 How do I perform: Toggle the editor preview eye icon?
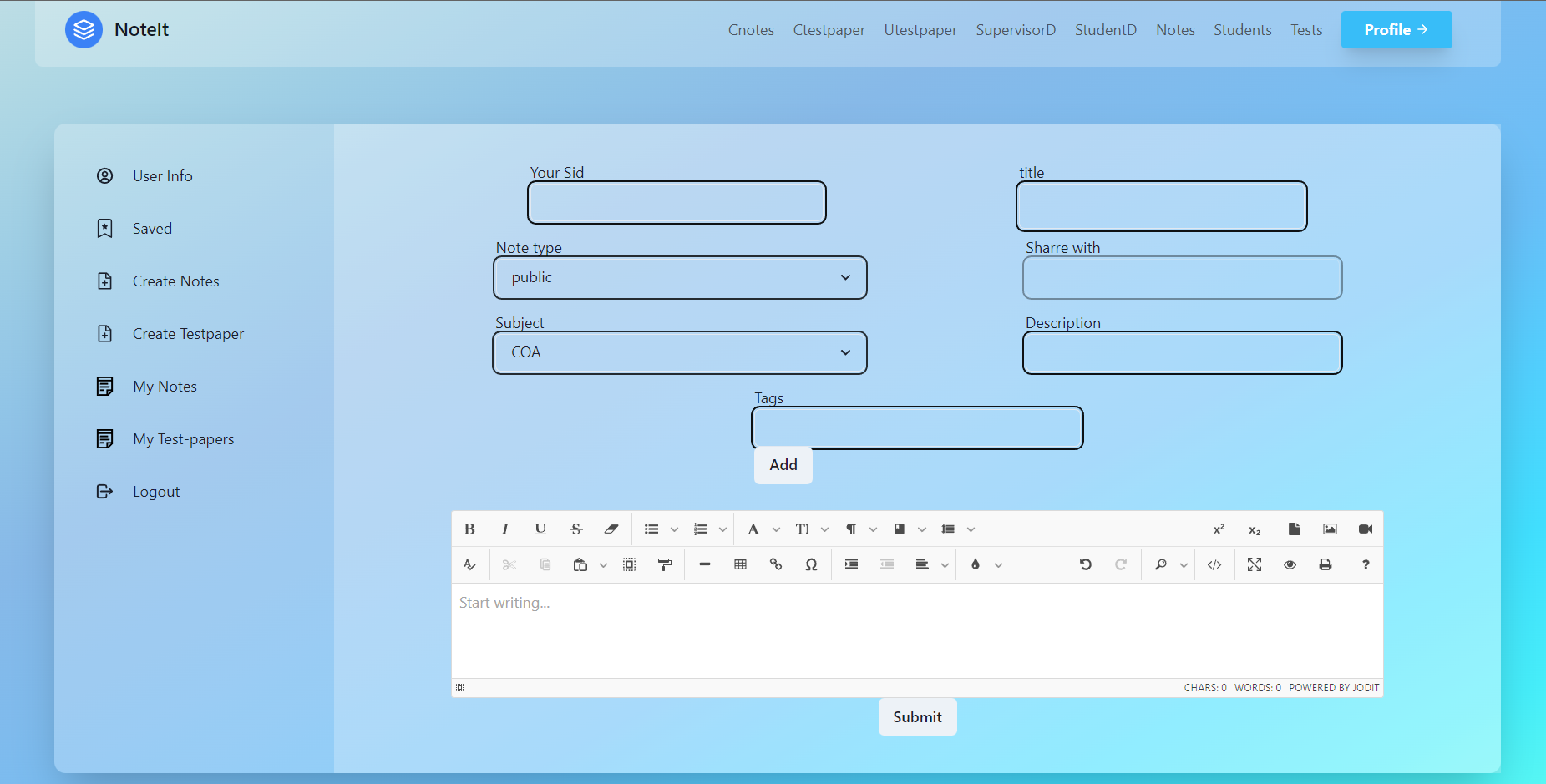tap(1289, 564)
